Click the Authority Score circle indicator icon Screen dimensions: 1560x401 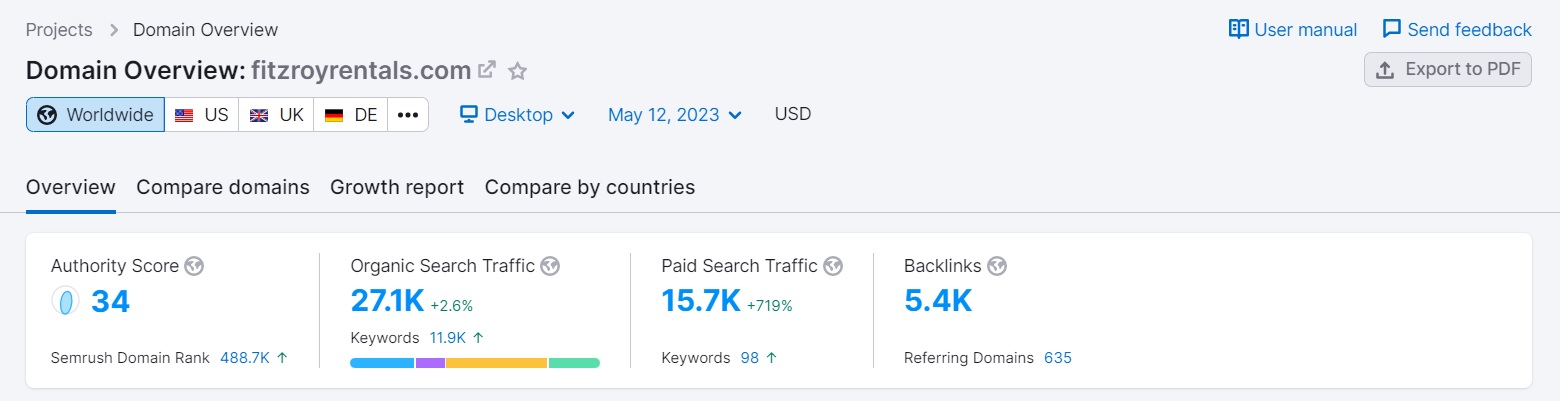coord(66,301)
